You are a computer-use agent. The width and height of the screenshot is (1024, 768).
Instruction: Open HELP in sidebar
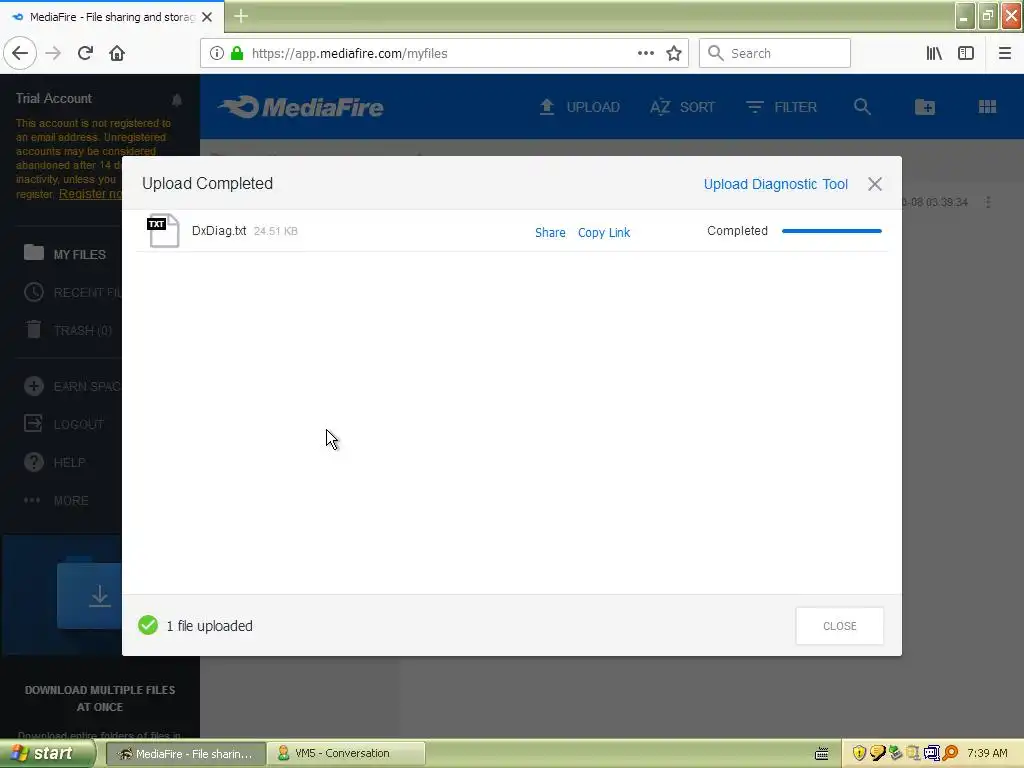coord(55,462)
